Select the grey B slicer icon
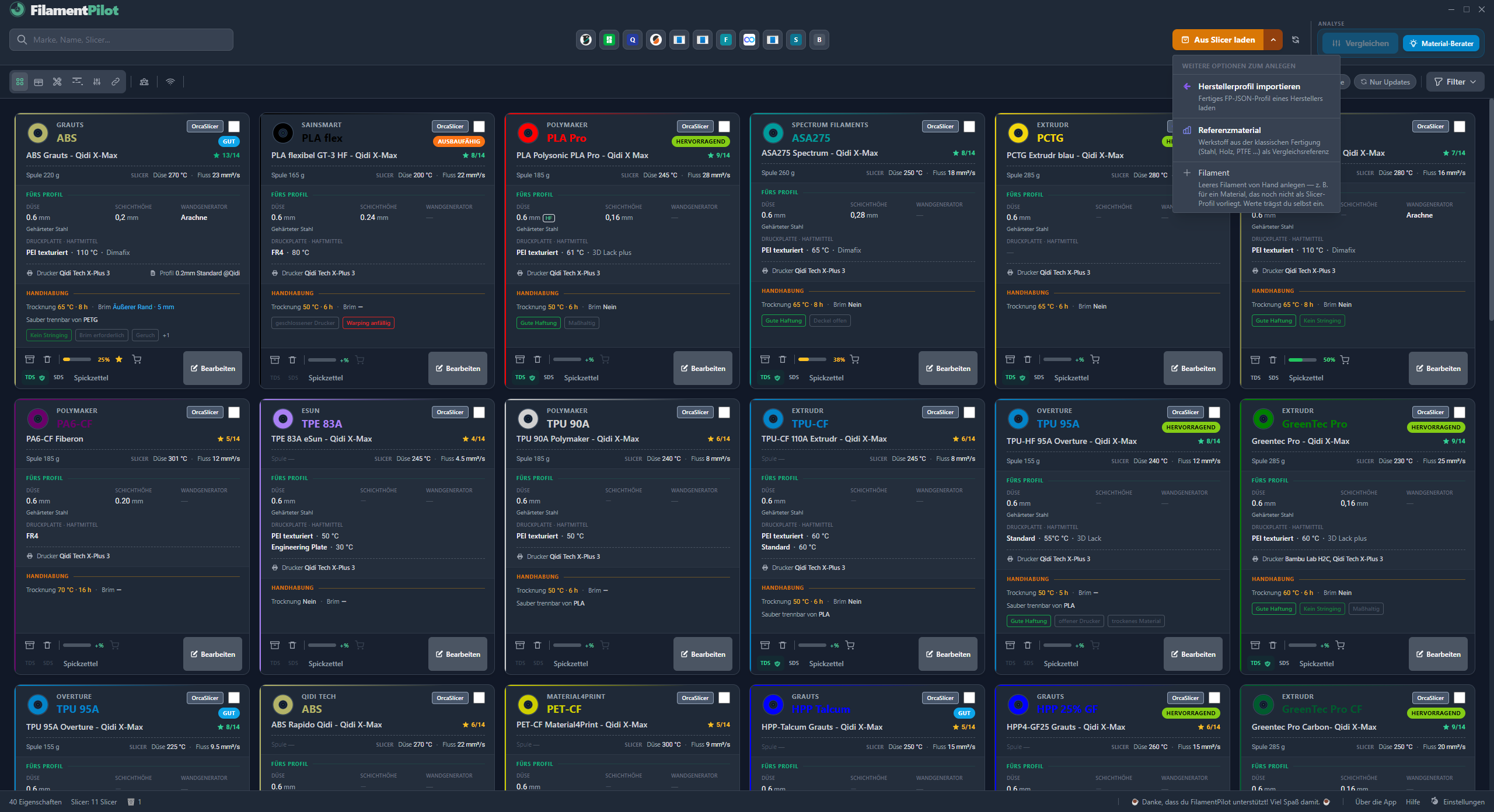 coord(819,40)
